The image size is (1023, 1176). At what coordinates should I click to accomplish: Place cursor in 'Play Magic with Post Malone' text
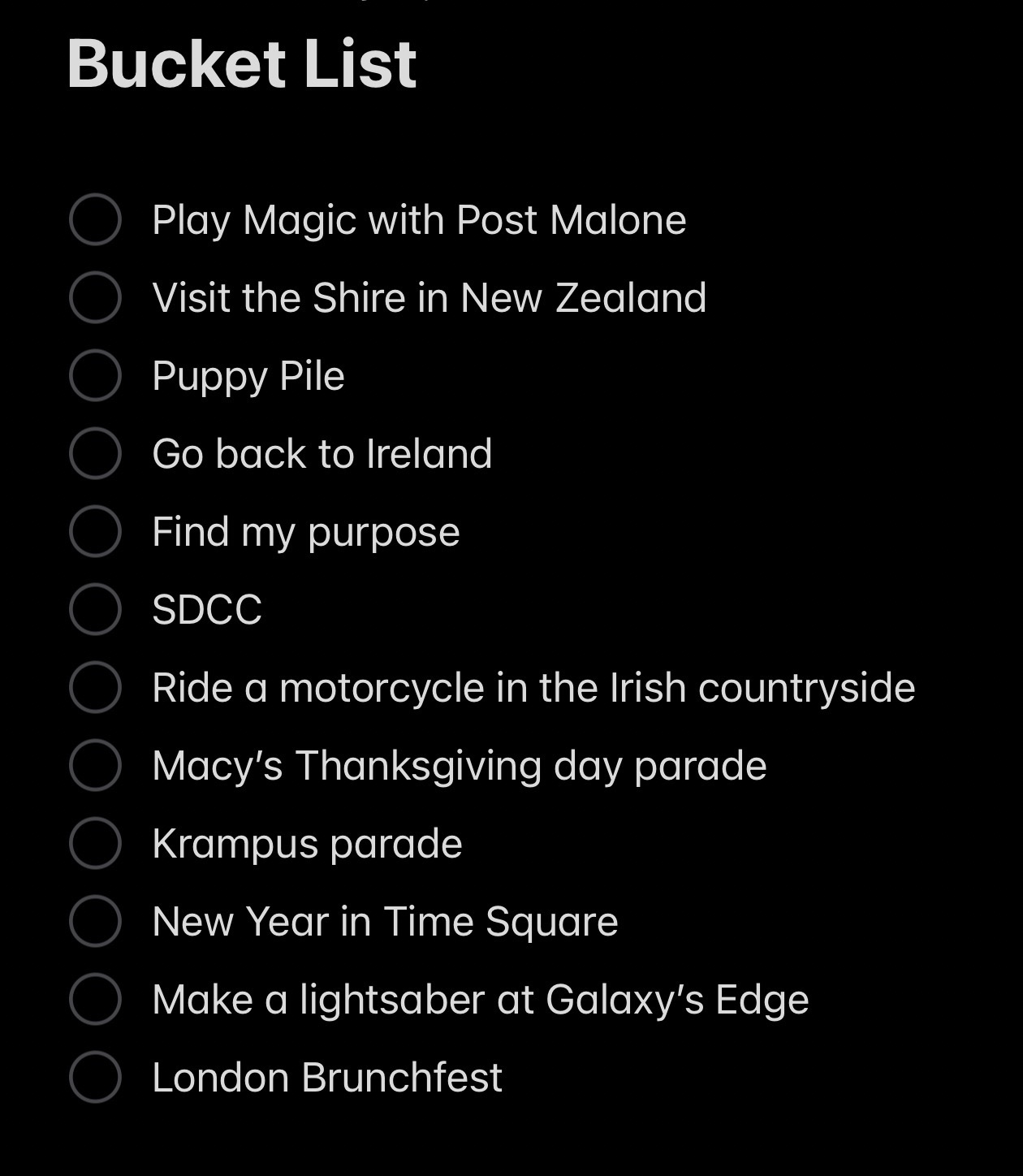(419, 220)
